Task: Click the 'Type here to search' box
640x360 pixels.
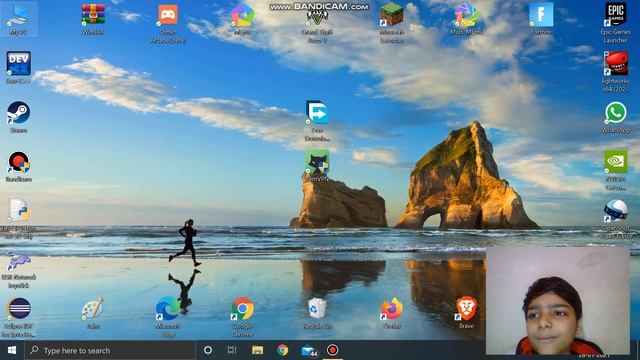Action: [110, 350]
